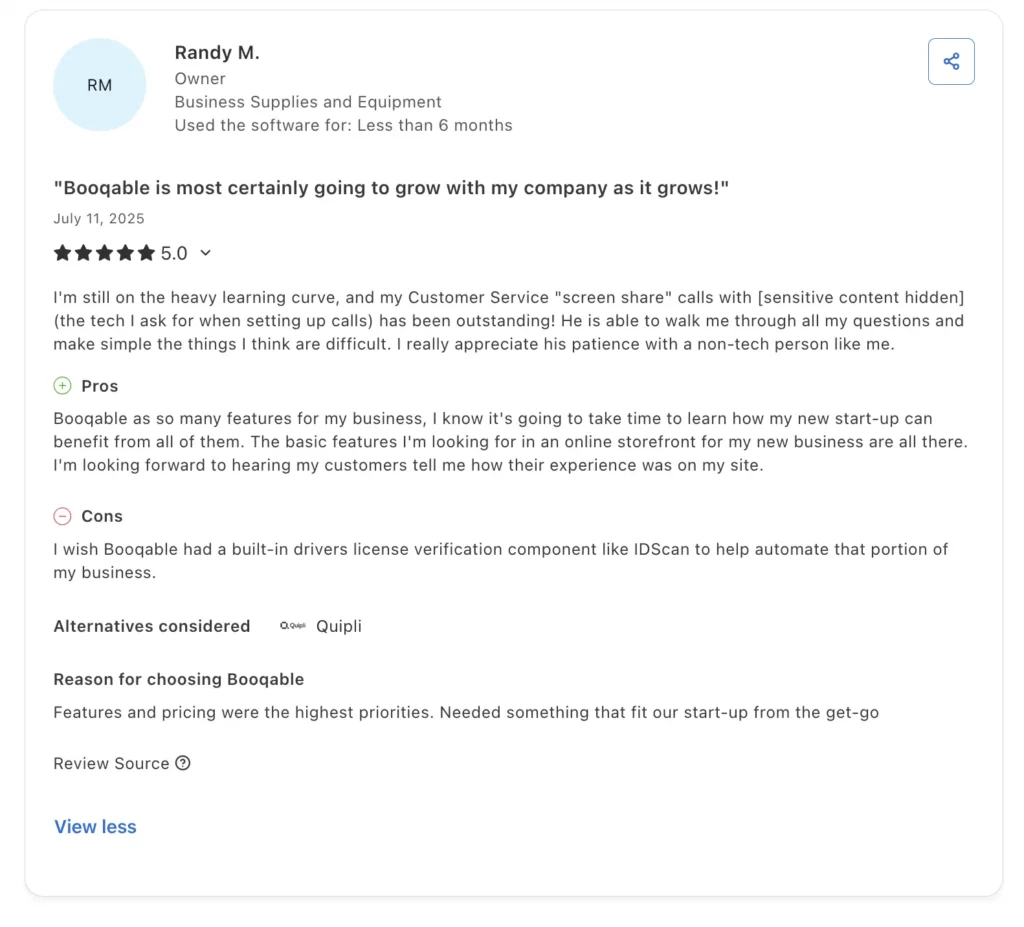
Task: Click Reason for choosing Booqable heading
Action: (x=179, y=679)
